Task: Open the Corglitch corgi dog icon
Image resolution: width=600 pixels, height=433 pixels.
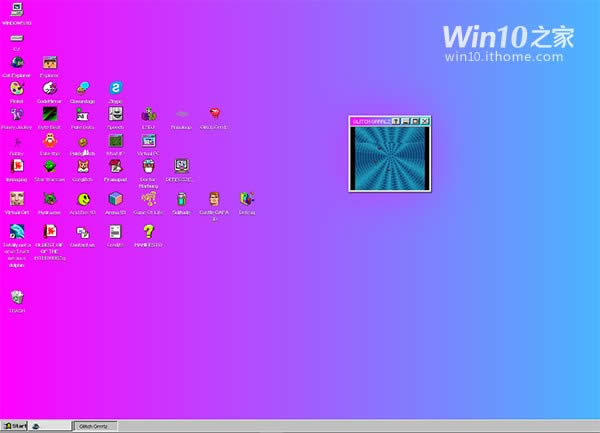Action: 83,166
